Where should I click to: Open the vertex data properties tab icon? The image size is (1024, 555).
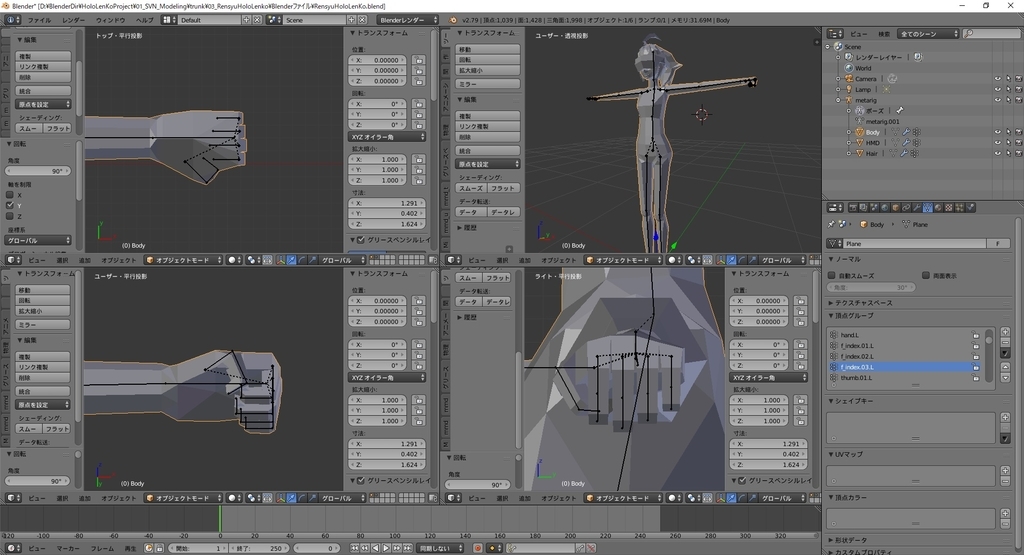click(x=928, y=208)
